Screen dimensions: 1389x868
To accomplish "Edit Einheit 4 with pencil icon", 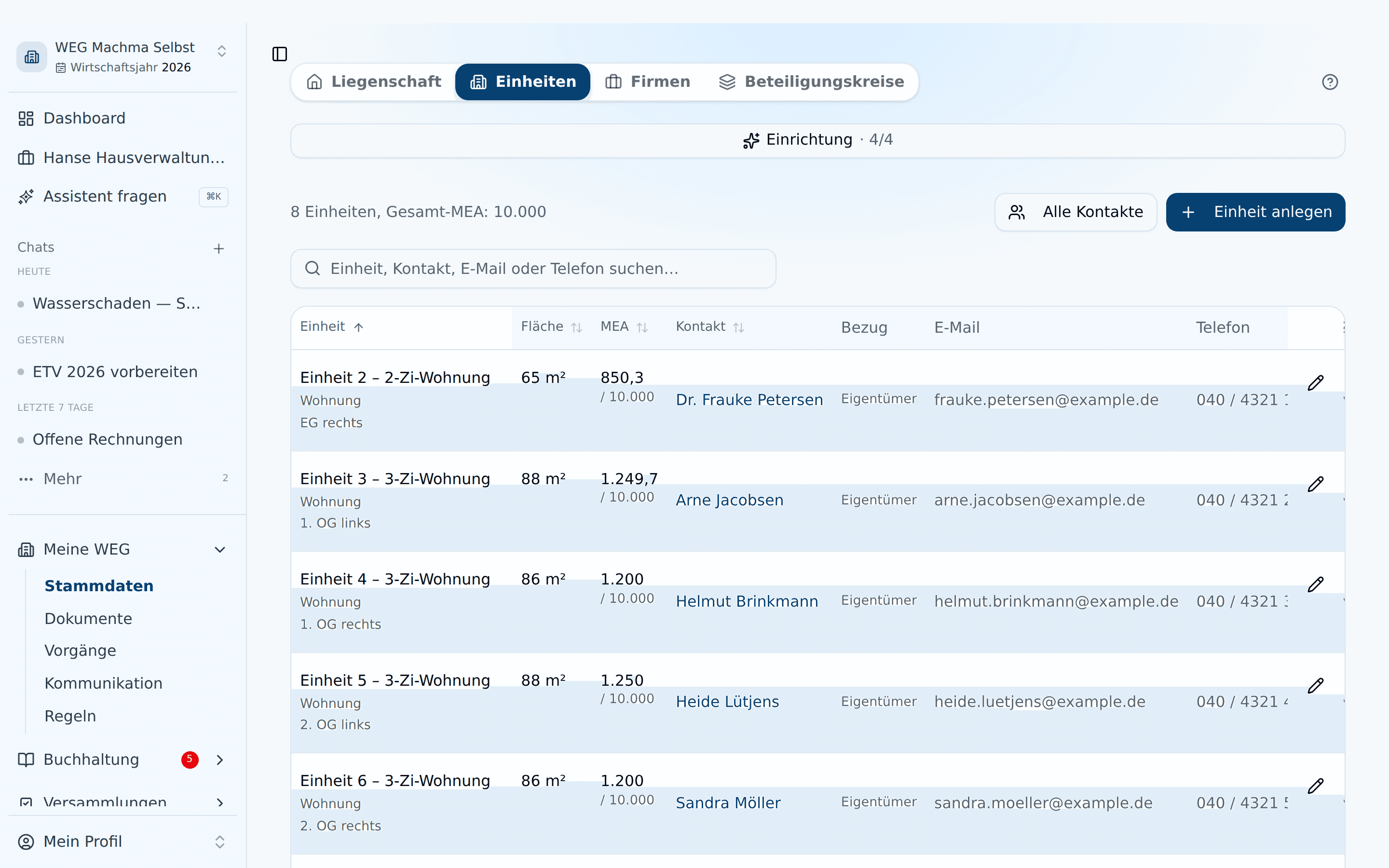I will (x=1316, y=584).
